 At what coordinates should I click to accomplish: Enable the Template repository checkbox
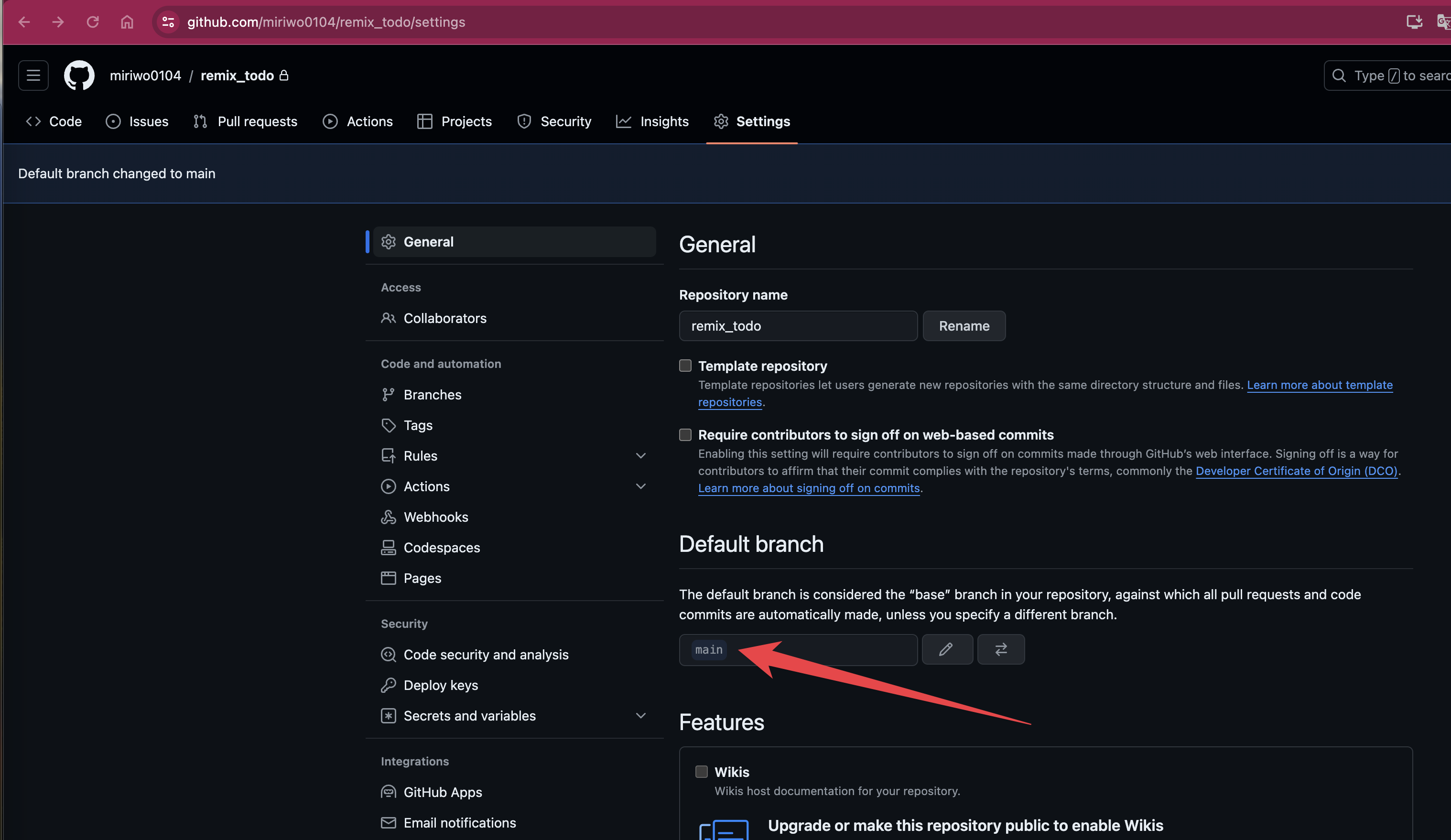pyautogui.click(x=685, y=366)
